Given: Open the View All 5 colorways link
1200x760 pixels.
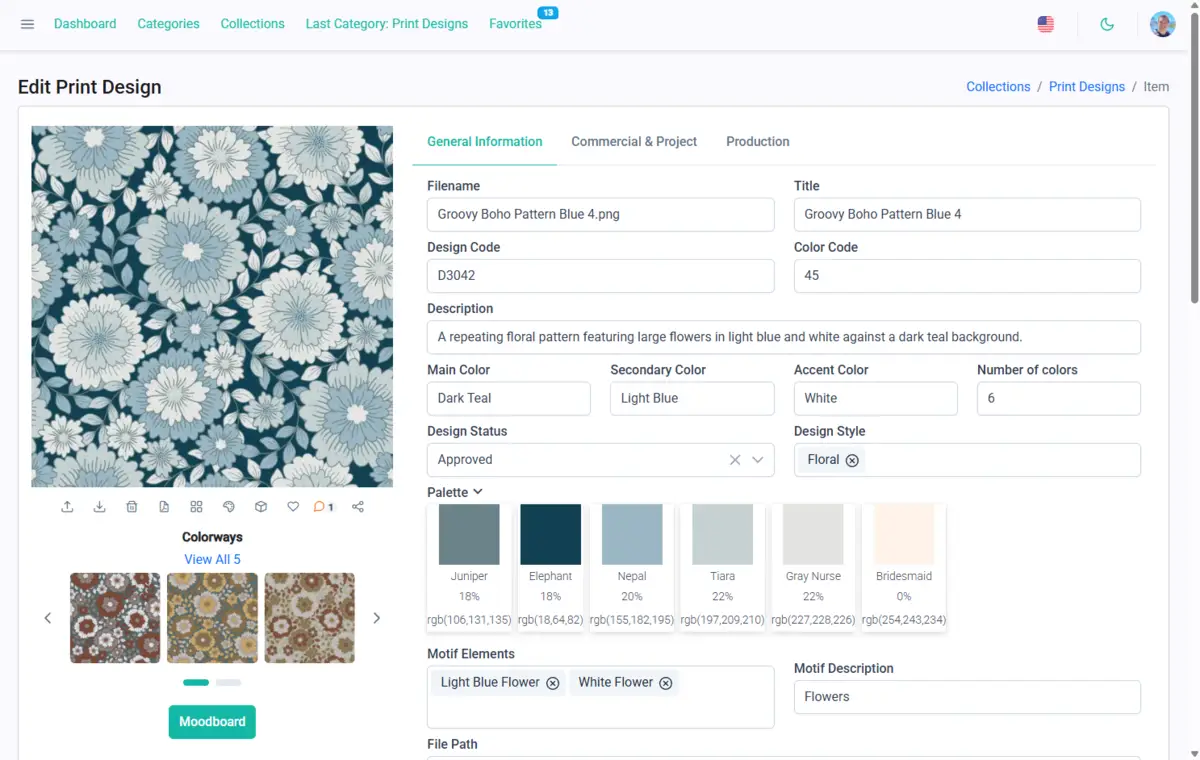Looking at the screenshot, I should click(x=212, y=559).
